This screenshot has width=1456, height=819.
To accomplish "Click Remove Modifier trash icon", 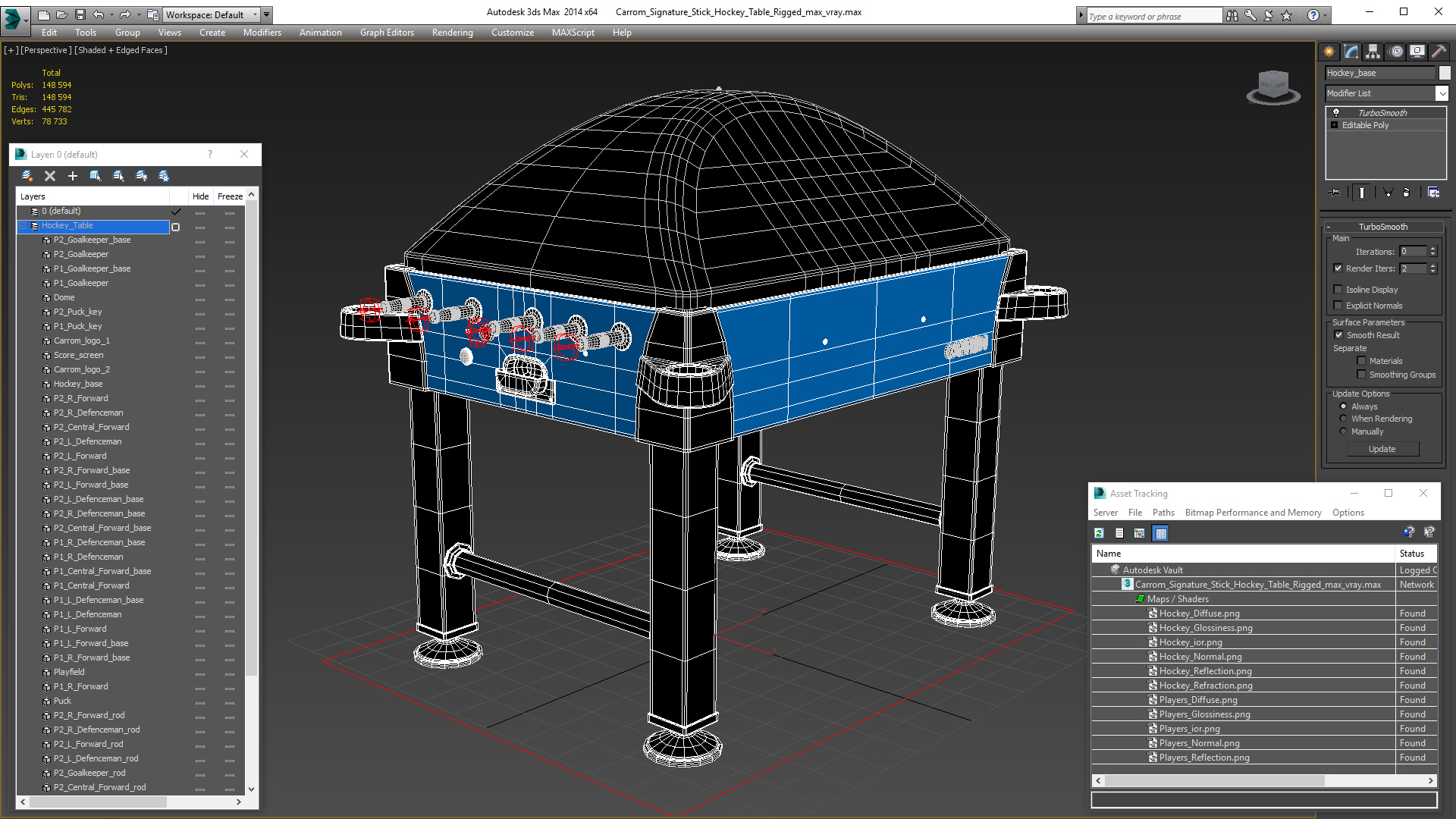I will (1407, 193).
